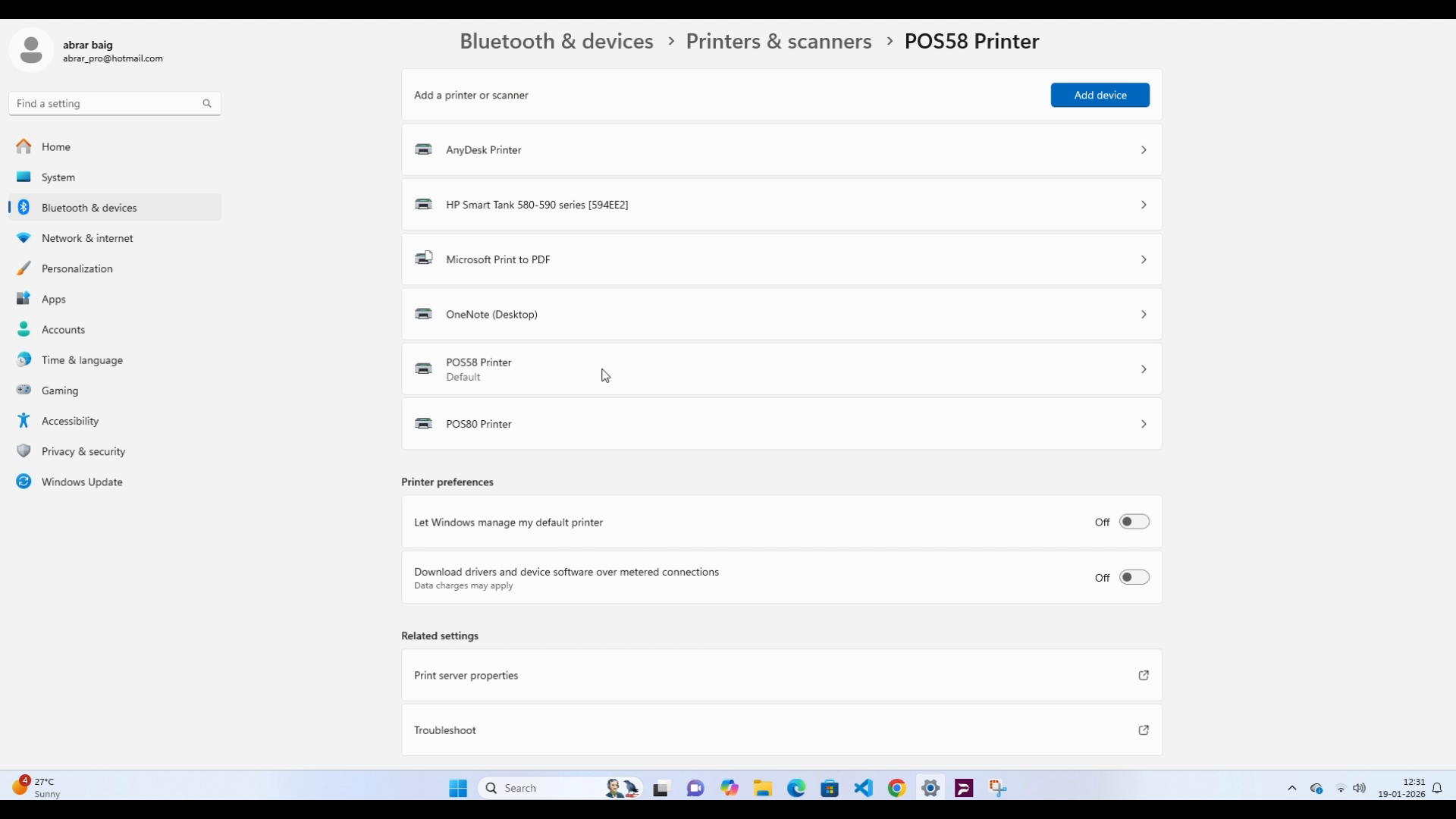
Task: Click the search magnifier in Find a setting
Action: pyautogui.click(x=207, y=104)
